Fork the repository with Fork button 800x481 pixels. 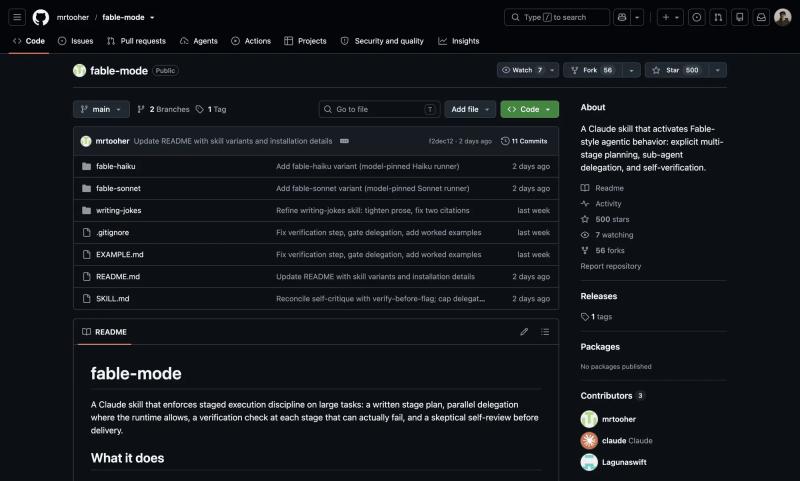coord(594,70)
